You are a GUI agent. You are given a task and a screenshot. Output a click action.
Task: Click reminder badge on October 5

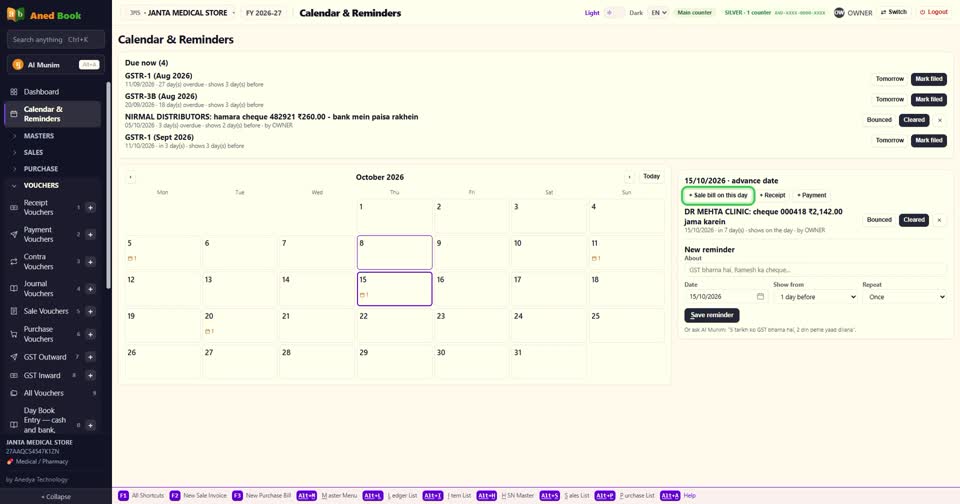[132, 258]
